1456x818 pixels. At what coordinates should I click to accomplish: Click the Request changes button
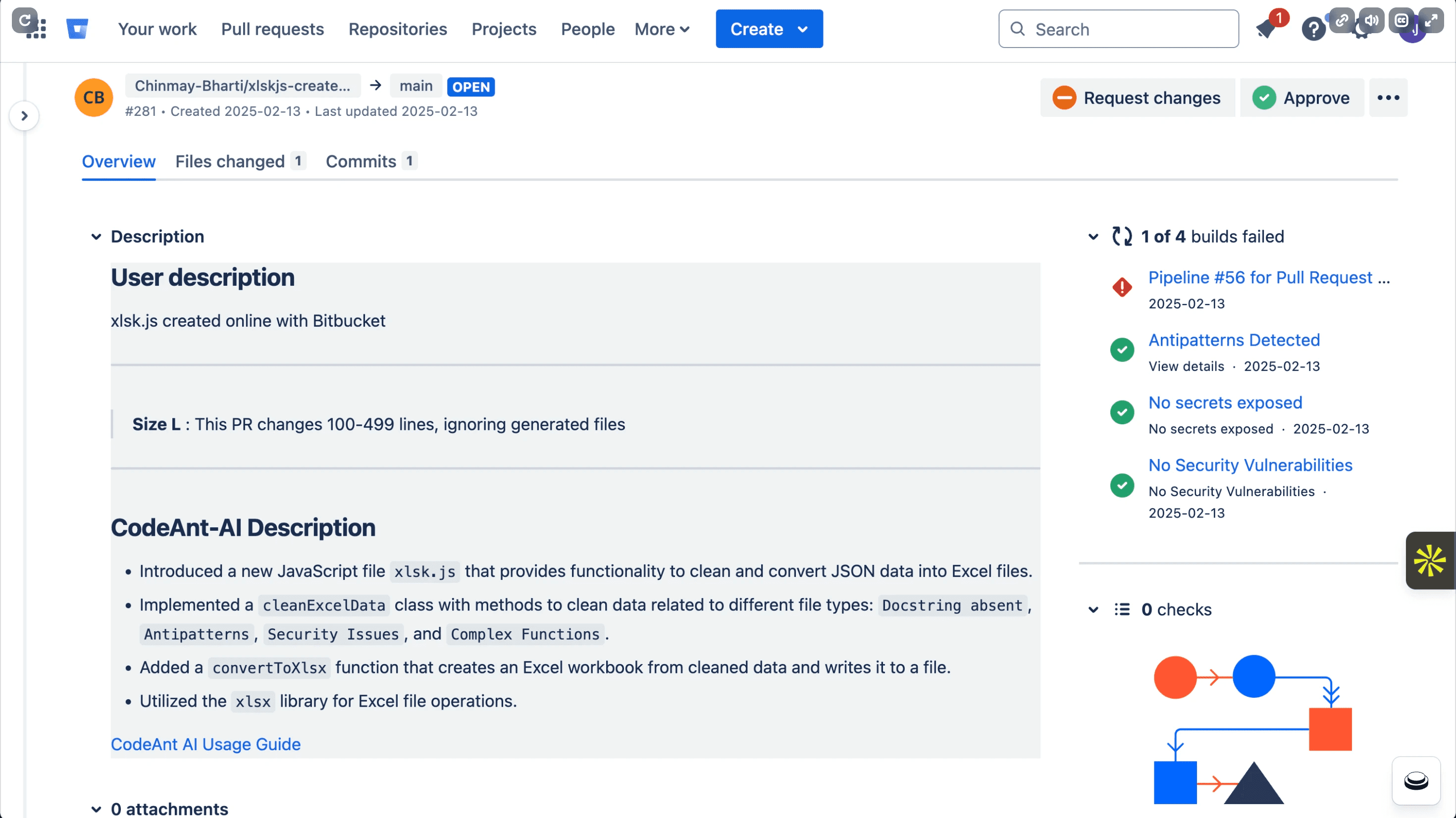coord(1137,98)
